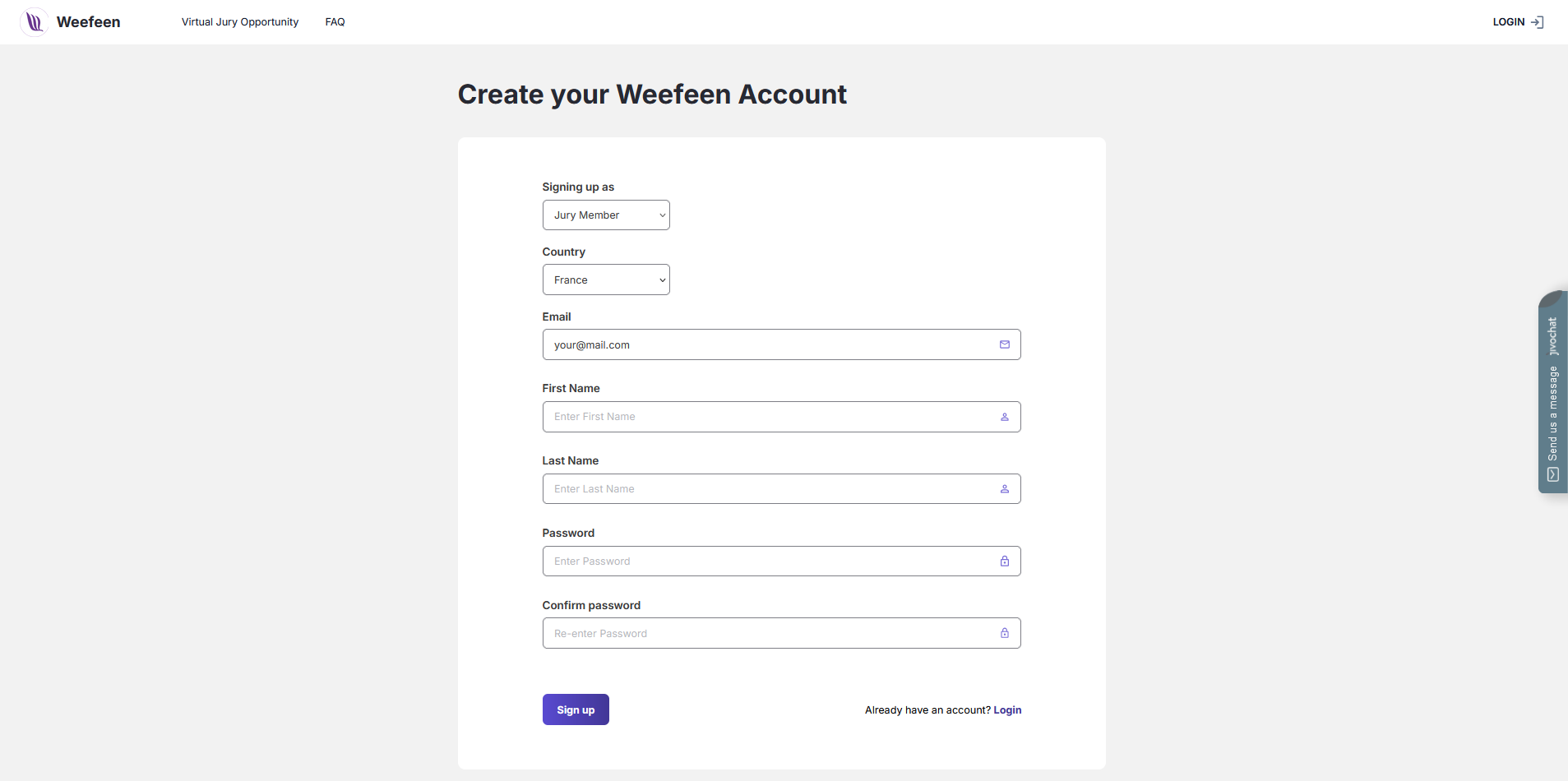Viewport: 1568px width, 781px height.
Task: Open the "Signing up as" dropdown
Action: pos(606,215)
